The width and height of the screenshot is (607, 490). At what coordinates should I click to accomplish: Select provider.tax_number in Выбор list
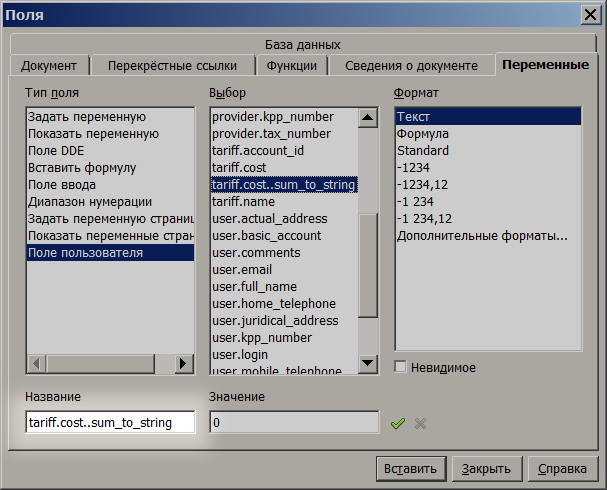click(285, 134)
